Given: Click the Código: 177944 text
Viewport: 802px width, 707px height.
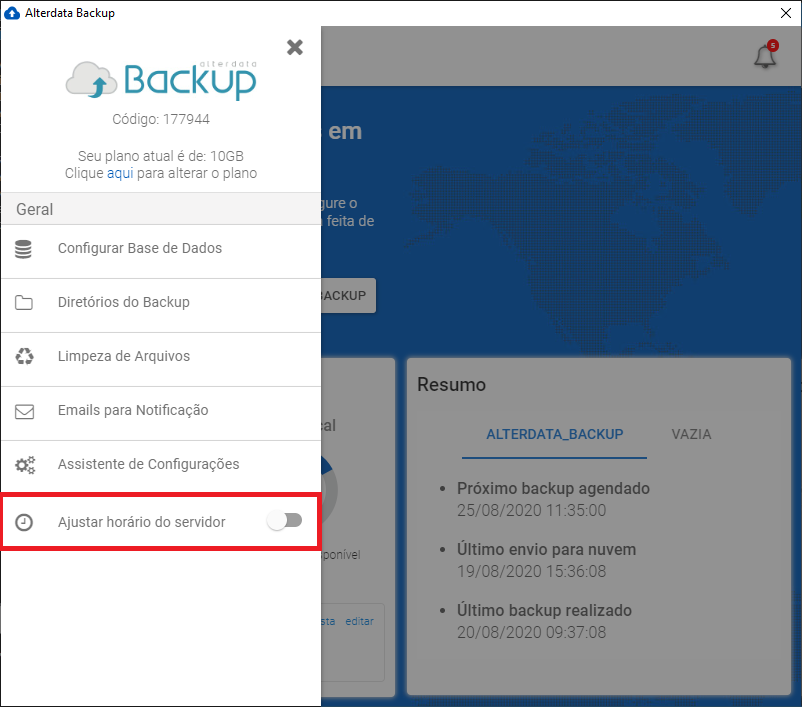Looking at the screenshot, I should (161, 119).
